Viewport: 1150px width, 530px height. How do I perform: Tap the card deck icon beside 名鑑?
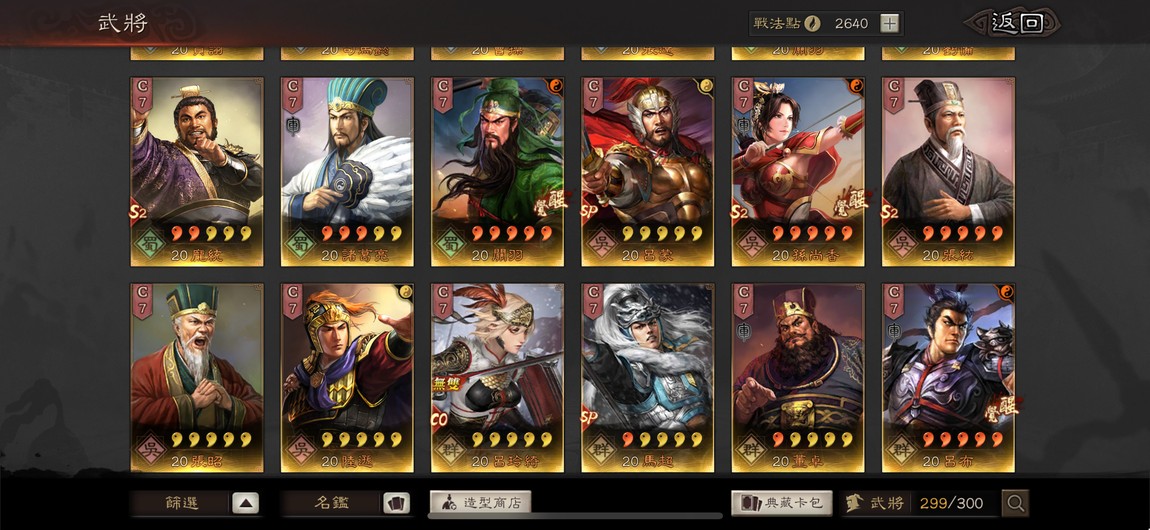pyautogui.click(x=396, y=503)
